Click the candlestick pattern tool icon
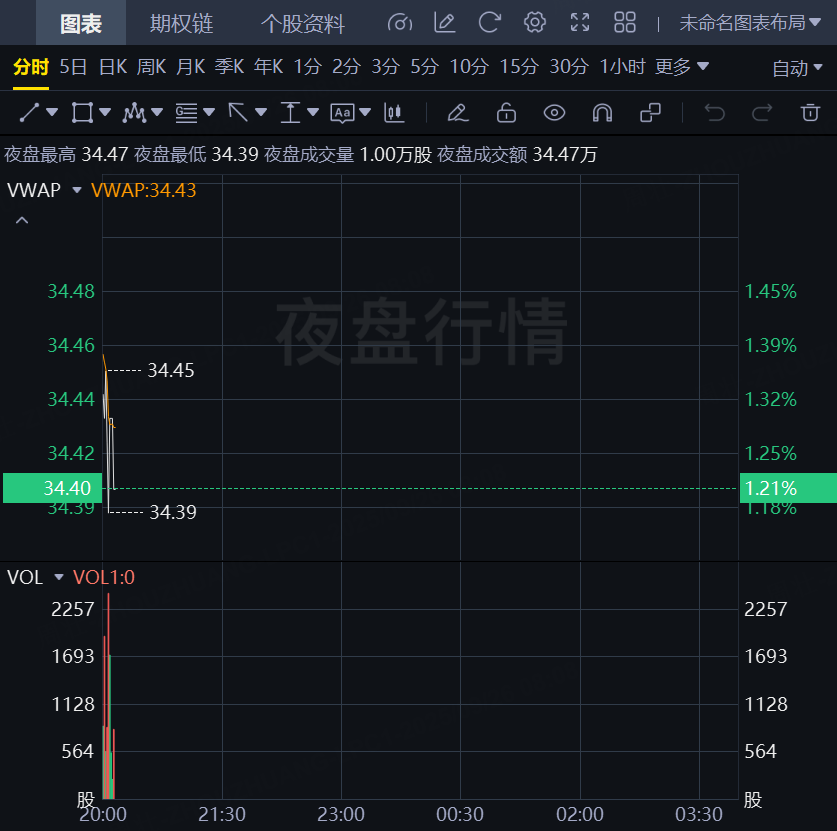This screenshot has width=837, height=831. [394, 112]
